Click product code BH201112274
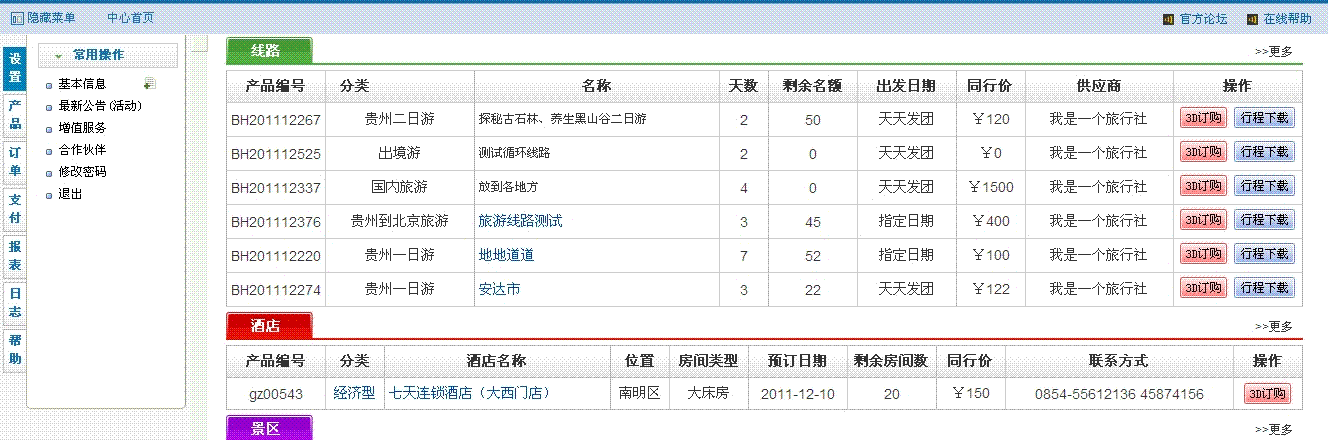 click(x=276, y=290)
